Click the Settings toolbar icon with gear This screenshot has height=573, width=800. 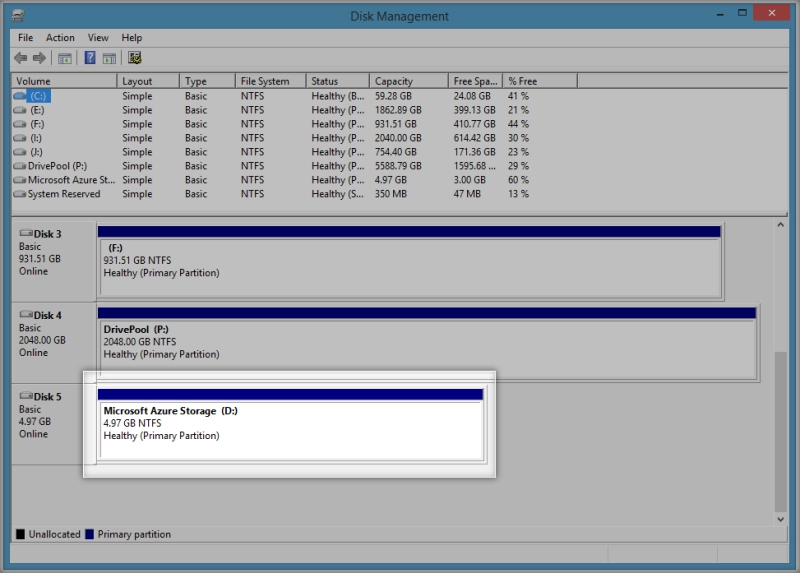tap(135, 58)
